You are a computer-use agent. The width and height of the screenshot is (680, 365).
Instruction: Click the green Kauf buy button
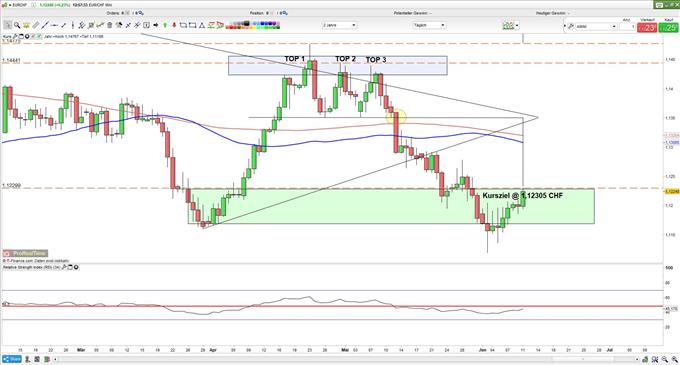[x=668, y=27]
